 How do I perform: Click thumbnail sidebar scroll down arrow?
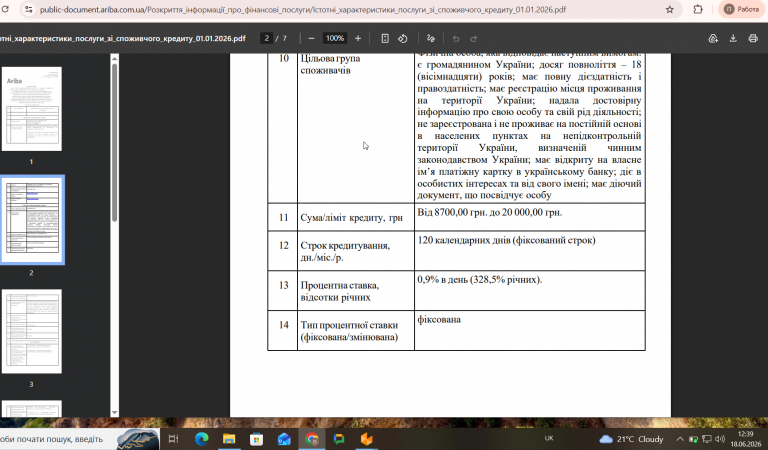[x=115, y=412]
